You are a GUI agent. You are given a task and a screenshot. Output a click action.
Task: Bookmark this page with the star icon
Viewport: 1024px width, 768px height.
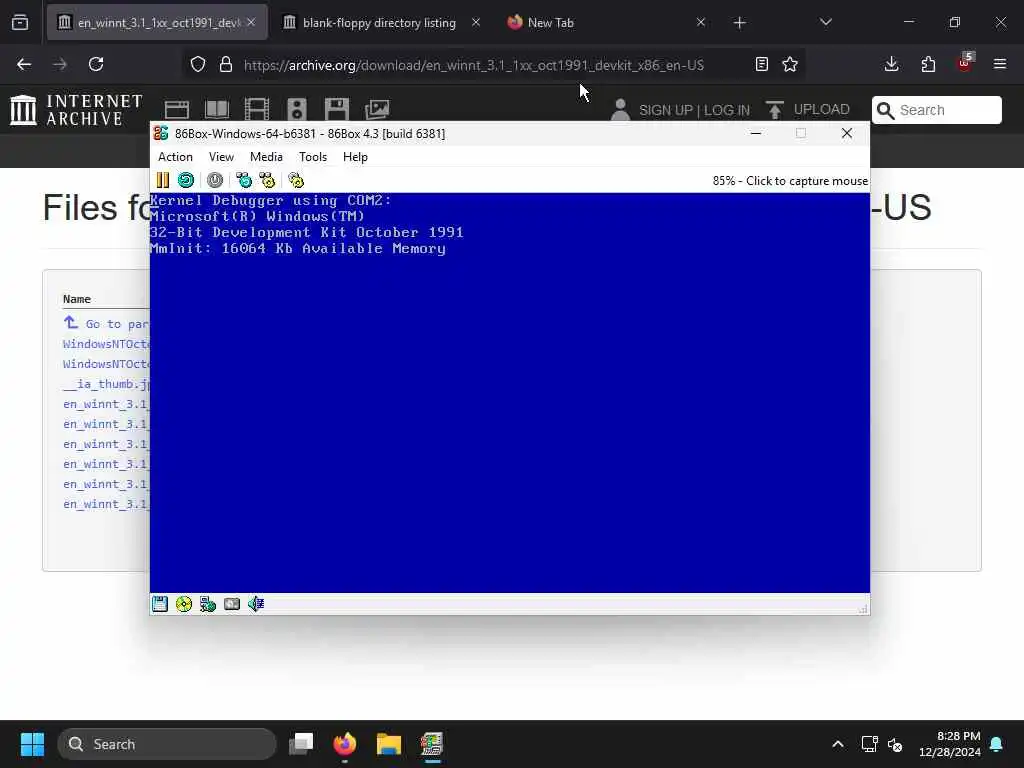pos(790,64)
